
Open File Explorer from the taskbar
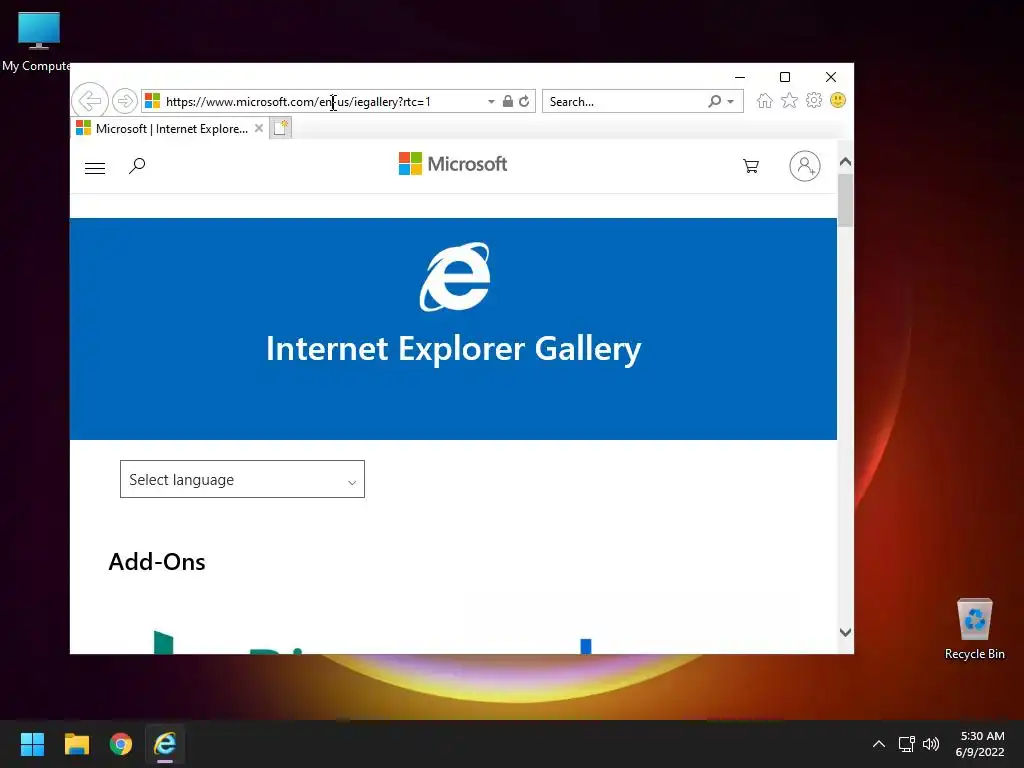point(76,744)
